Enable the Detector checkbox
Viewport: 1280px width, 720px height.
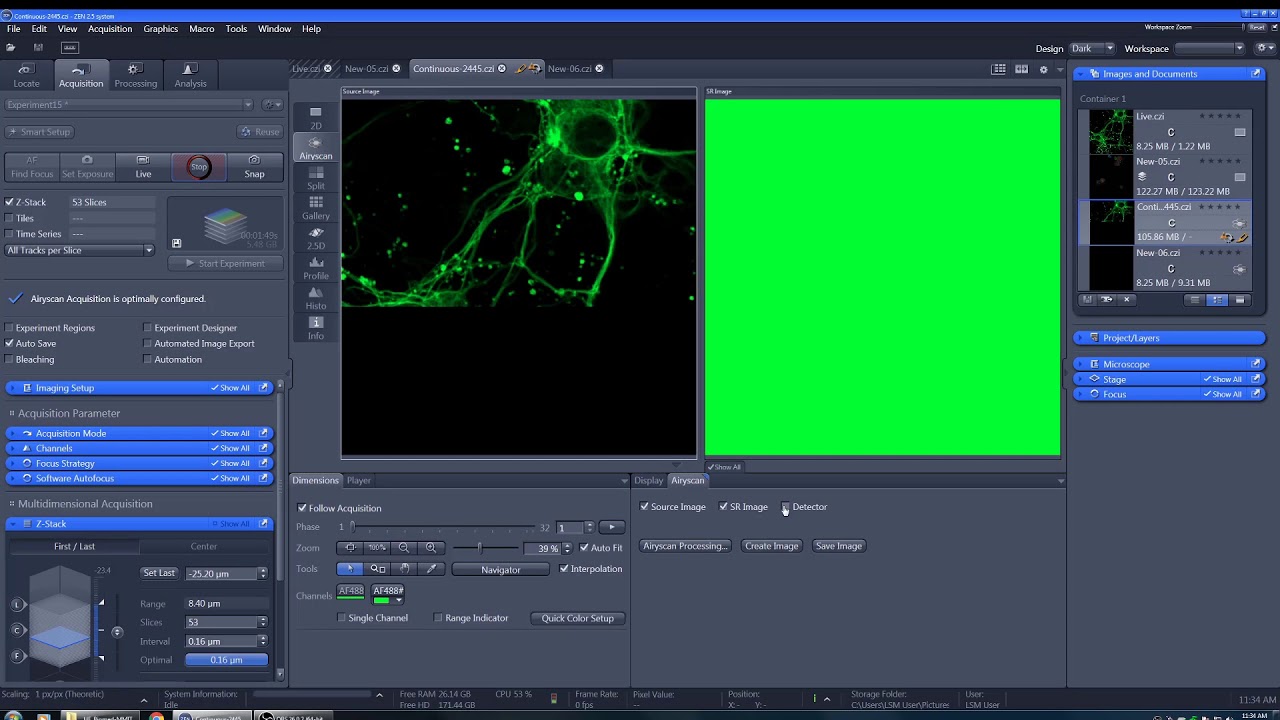tap(786, 507)
